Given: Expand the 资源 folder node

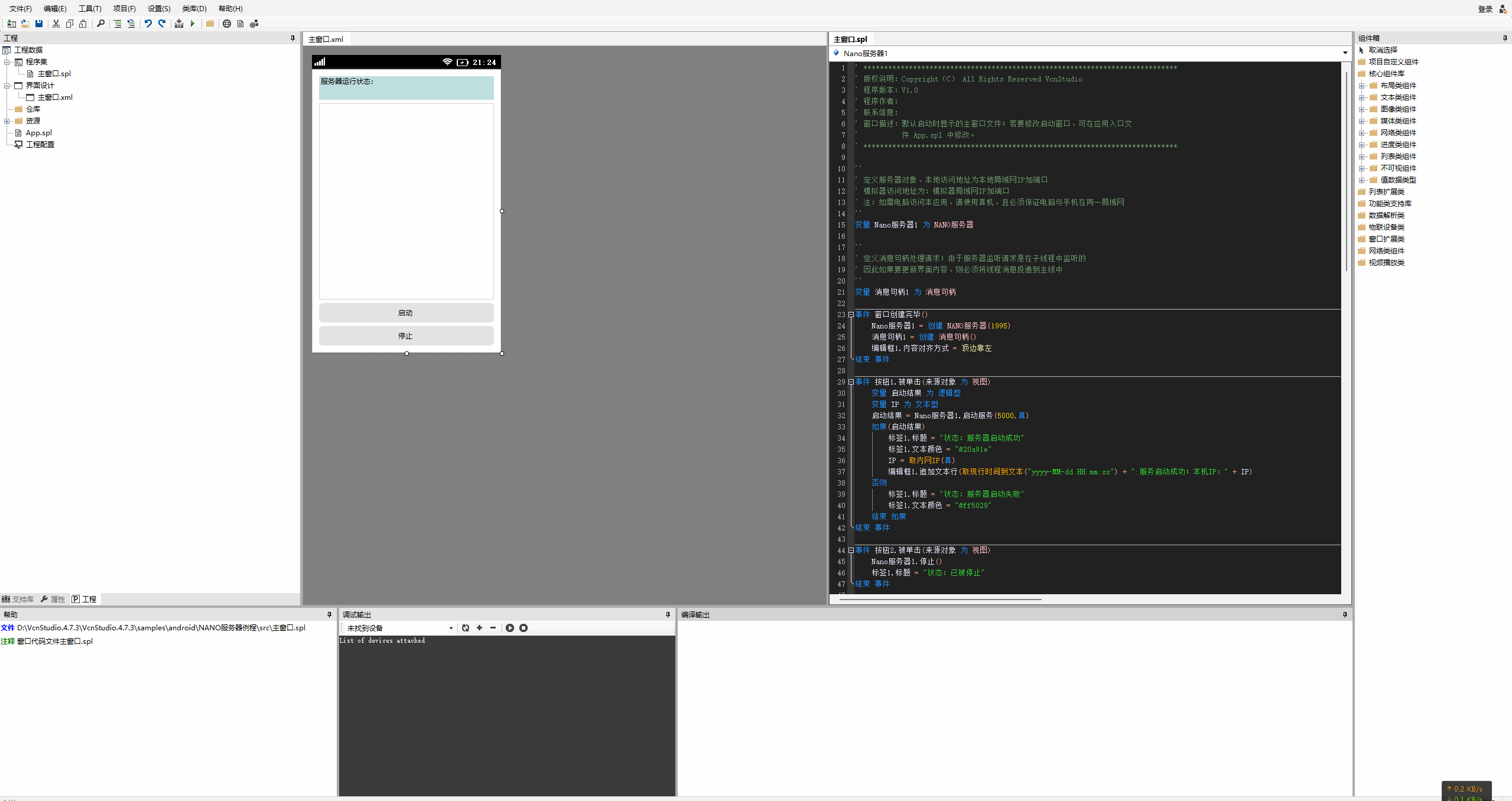Looking at the screenshot, I should pos(7,121).
